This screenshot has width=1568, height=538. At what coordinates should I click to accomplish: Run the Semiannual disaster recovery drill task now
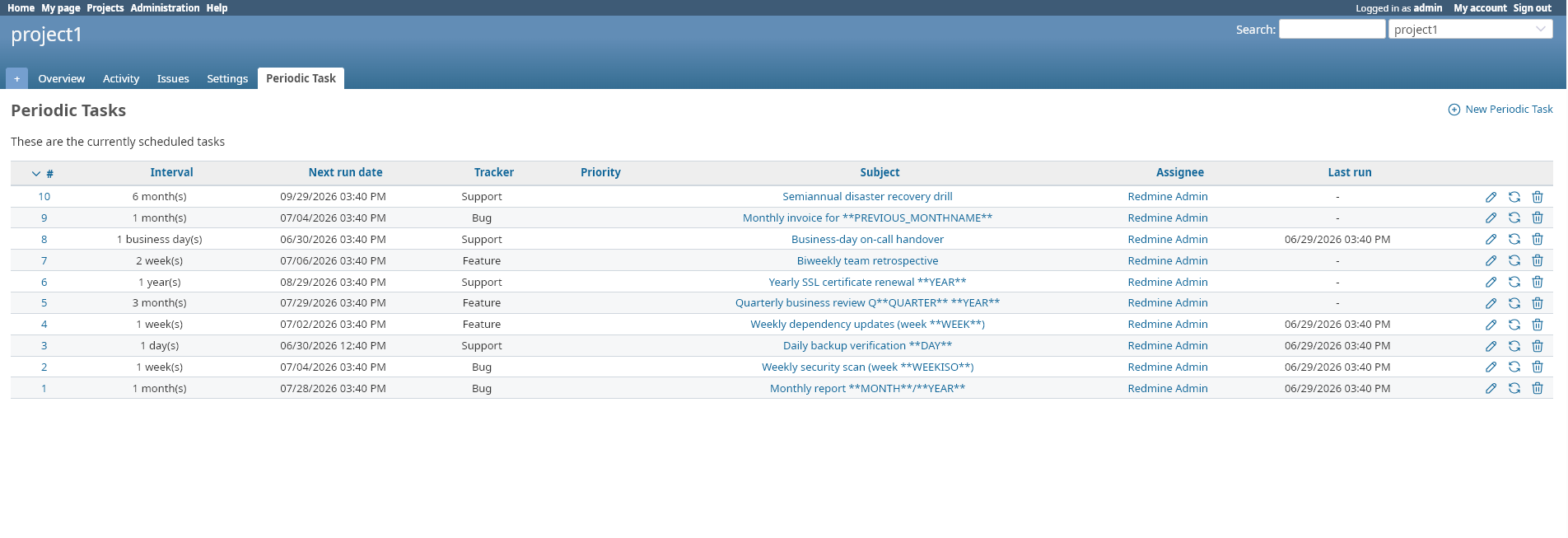click(1514, 197)
